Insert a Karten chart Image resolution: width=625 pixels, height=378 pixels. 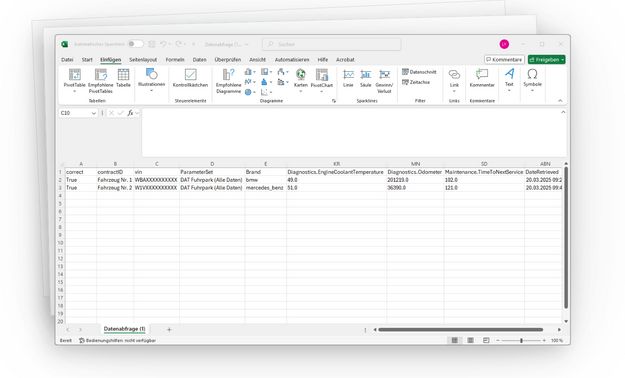(x=301, y=81)
